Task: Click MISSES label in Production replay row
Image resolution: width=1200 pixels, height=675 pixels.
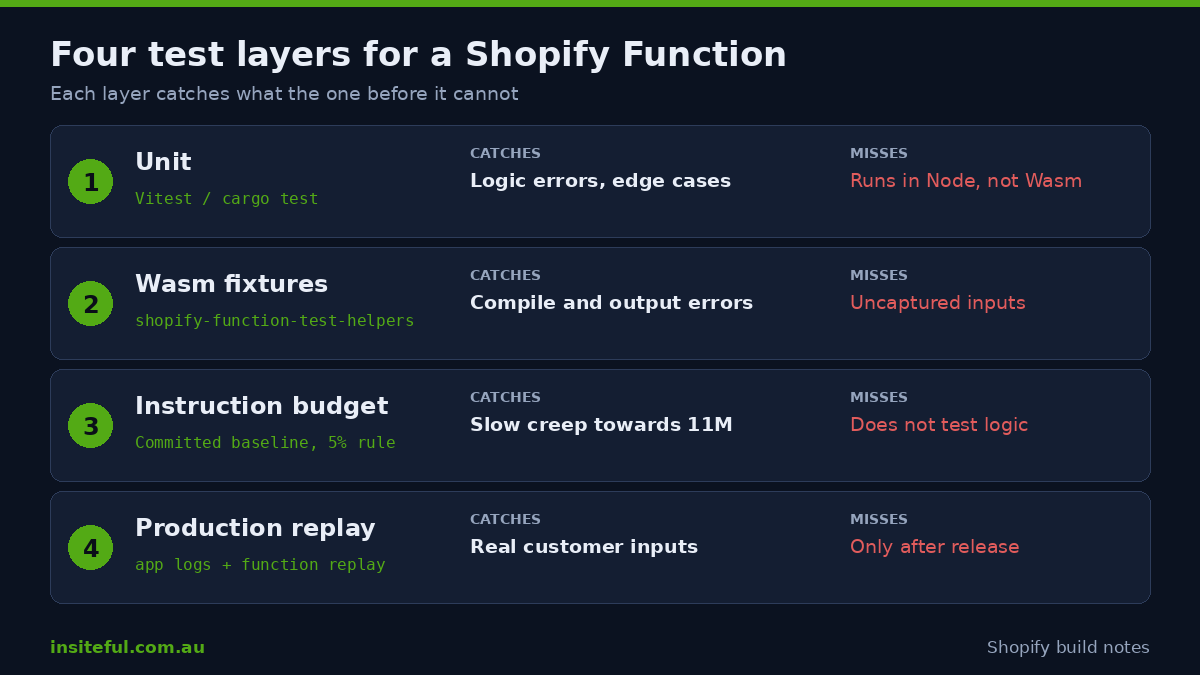Action: point(879,520)
